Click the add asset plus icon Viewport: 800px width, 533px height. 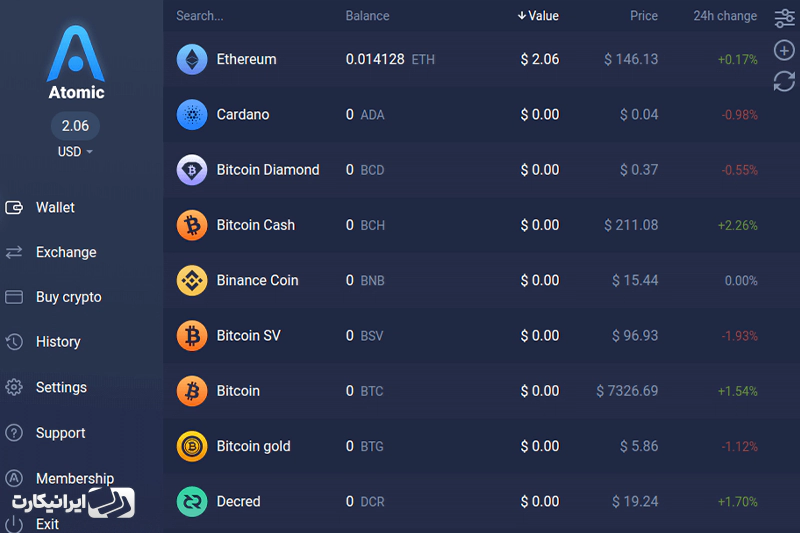[784, 50]
